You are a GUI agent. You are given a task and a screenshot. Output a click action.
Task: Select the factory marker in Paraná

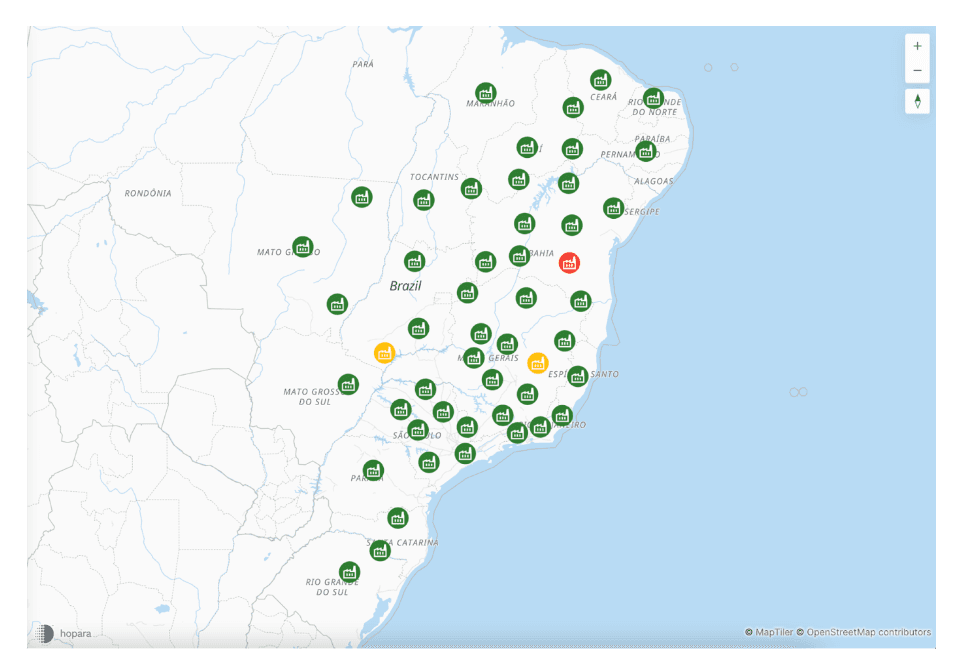[x=374, y=468]
